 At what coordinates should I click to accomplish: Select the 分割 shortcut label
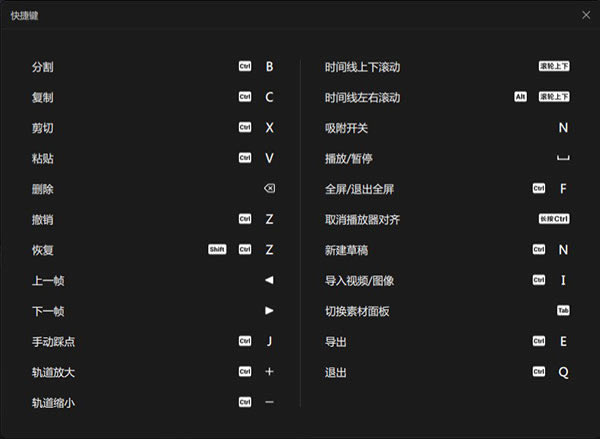[43, 67]
